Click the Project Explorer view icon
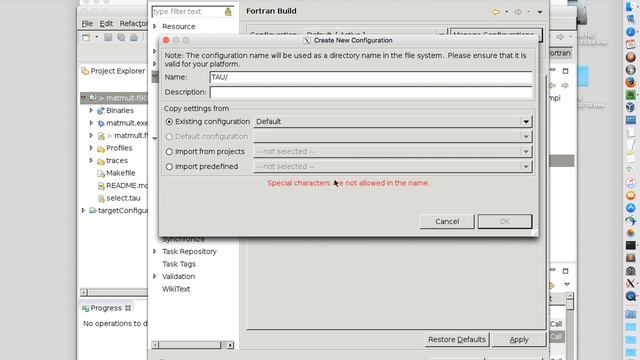The image size is (640, 360). (85, 71)
